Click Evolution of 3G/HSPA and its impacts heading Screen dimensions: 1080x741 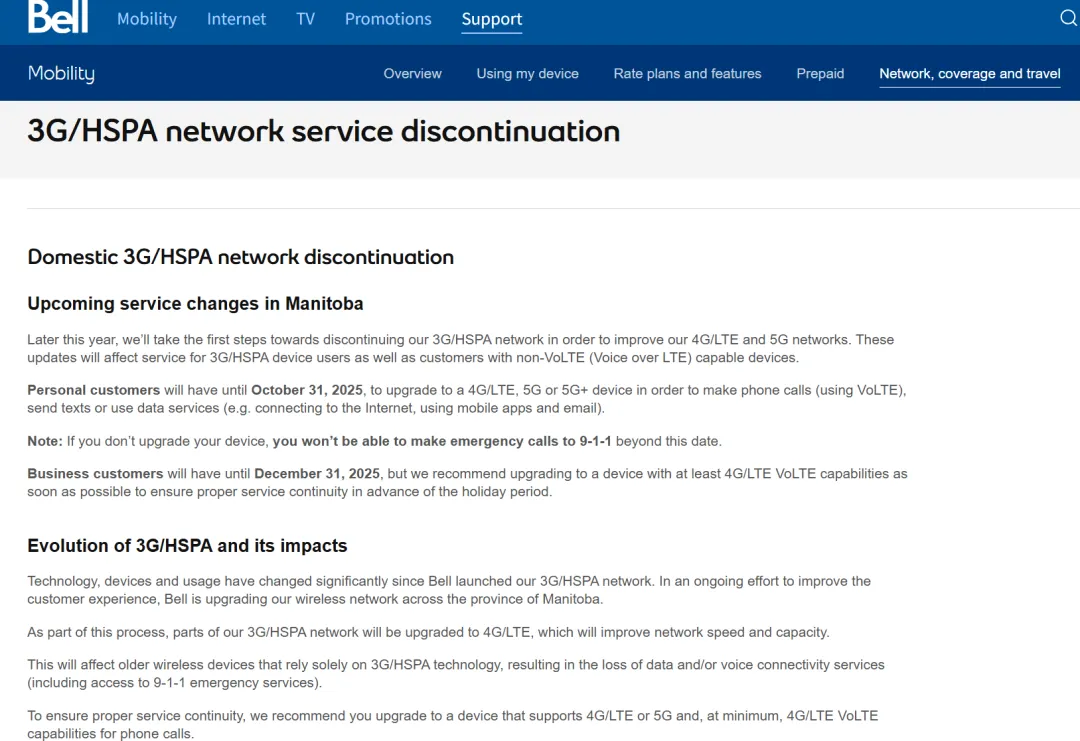pos(187,546)
